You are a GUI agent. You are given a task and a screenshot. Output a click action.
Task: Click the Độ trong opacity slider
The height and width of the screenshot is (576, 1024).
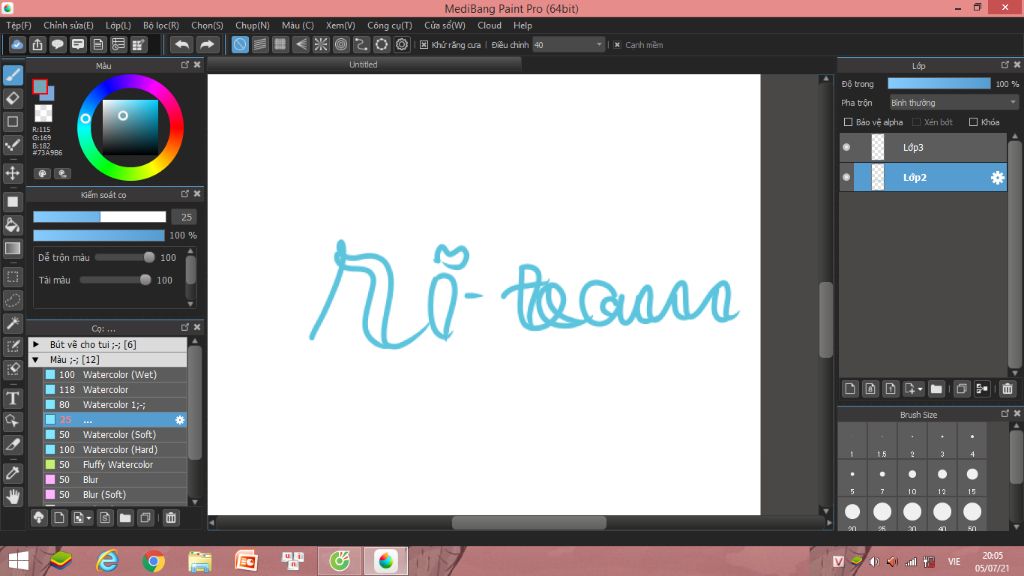[939, 84]
